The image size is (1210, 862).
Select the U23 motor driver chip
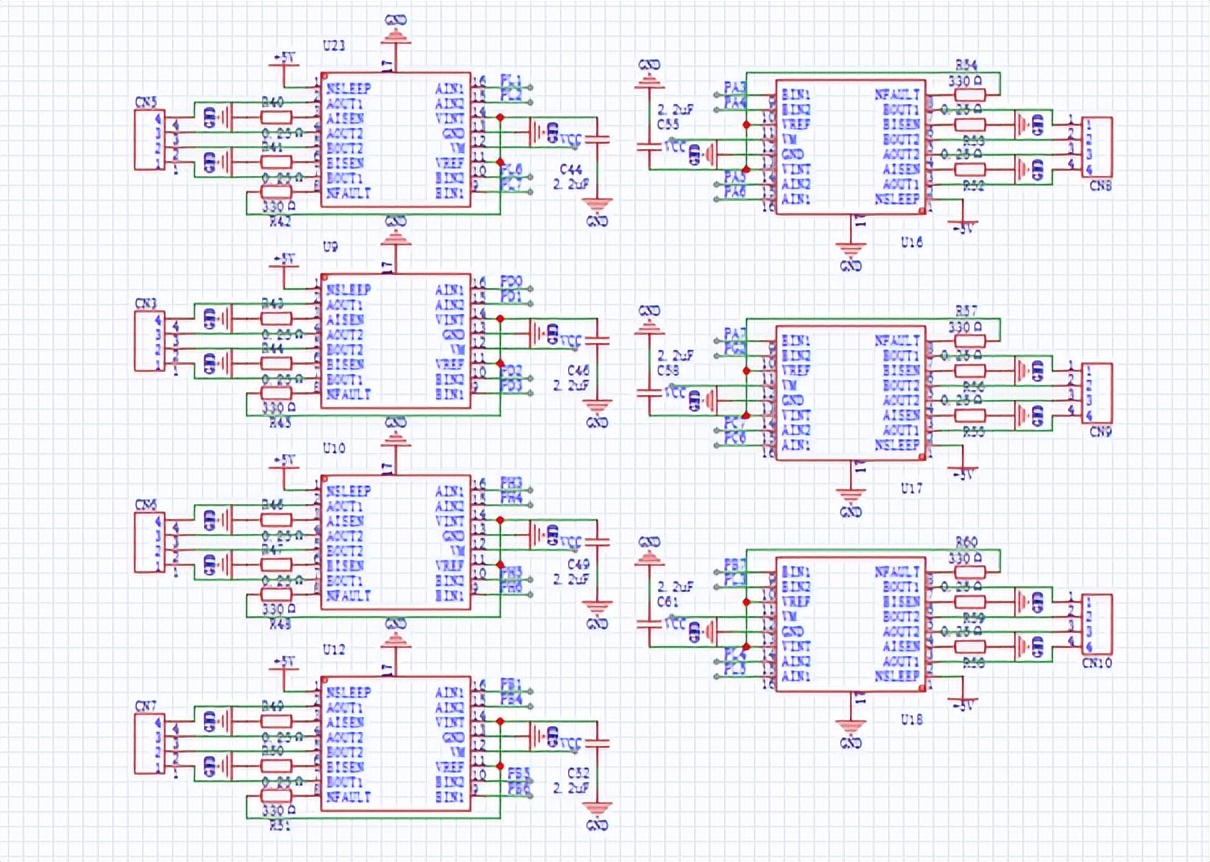click(x=395, y=140)
